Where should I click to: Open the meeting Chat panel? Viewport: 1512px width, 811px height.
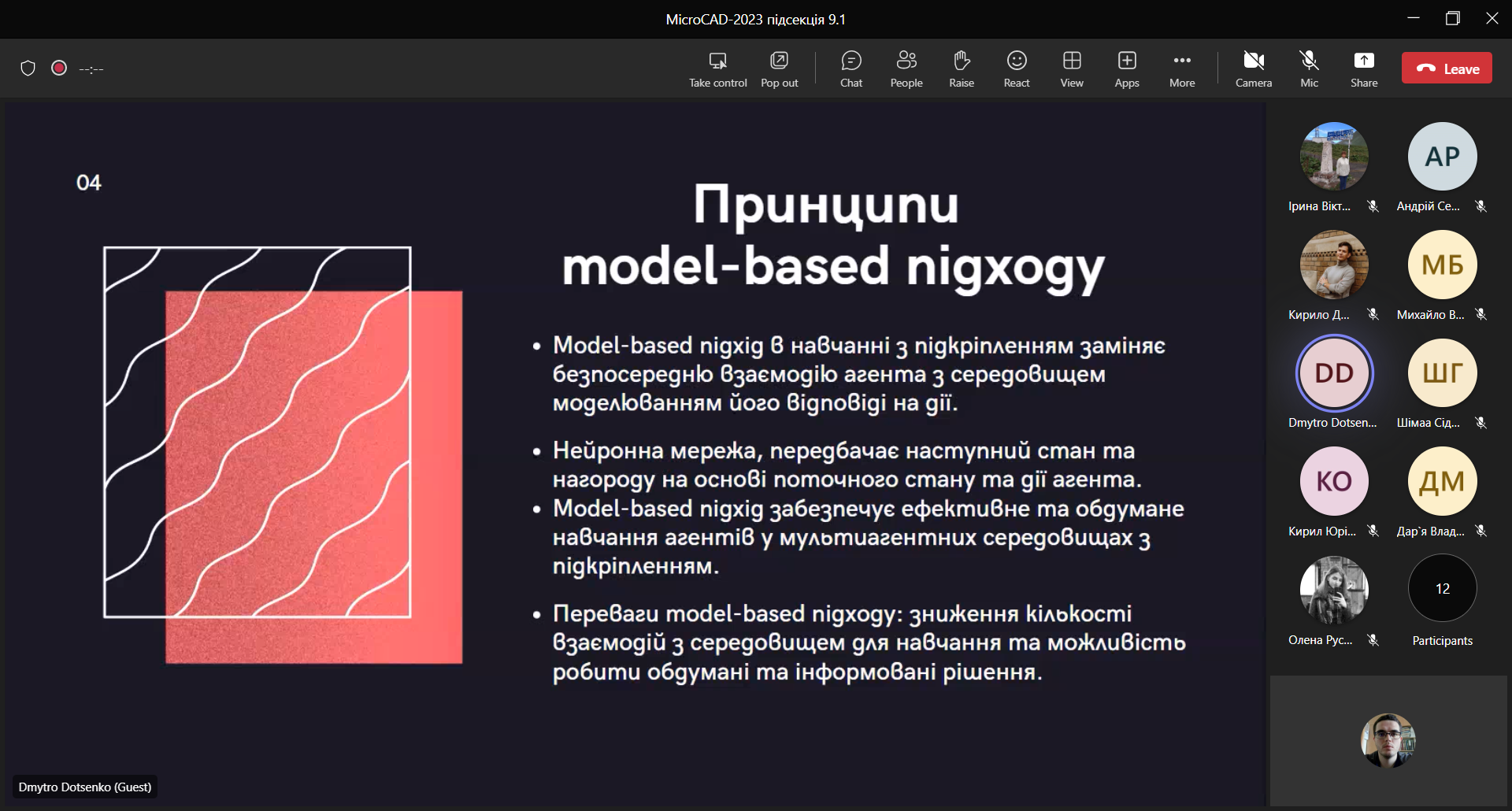[850, 61]
